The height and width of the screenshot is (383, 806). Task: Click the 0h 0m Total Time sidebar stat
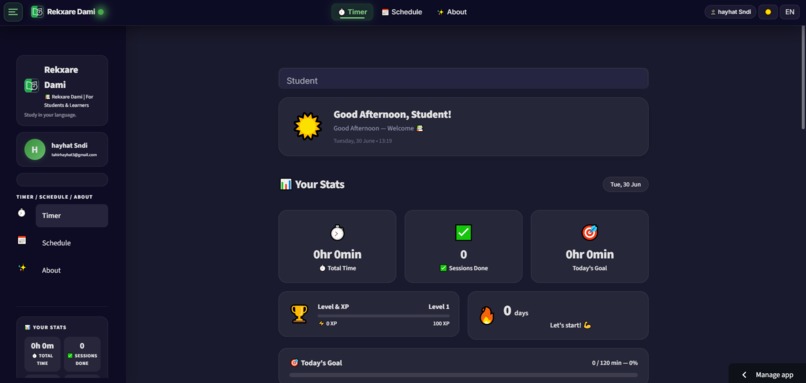tap(42, 354)
